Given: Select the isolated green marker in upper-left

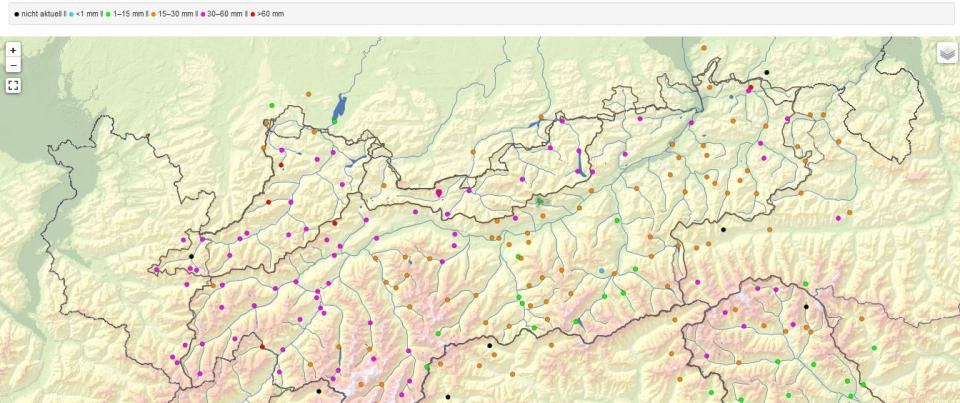Looking at the screenshot, I should tap(272, 105).
